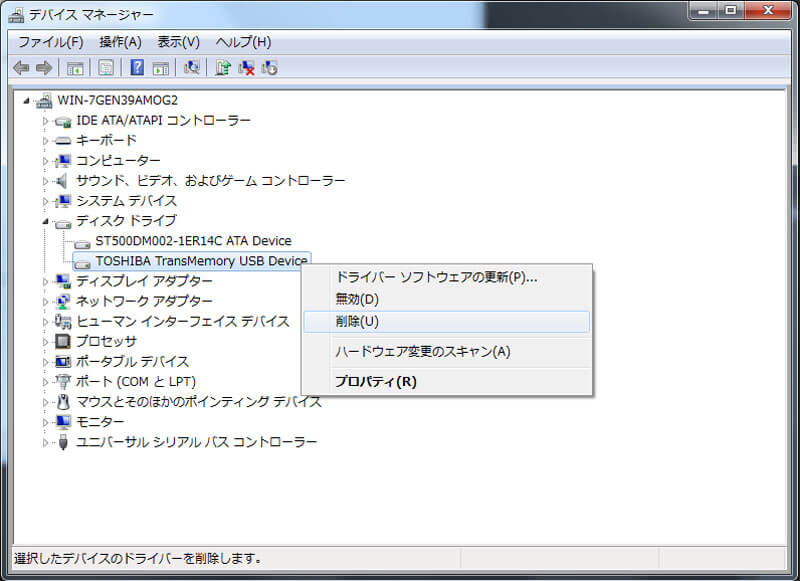This screenshot has height=581, width=800.
Task: Click the computer icon beside WIN-7GEN39AMOG2
Action: tap(43, 100)
